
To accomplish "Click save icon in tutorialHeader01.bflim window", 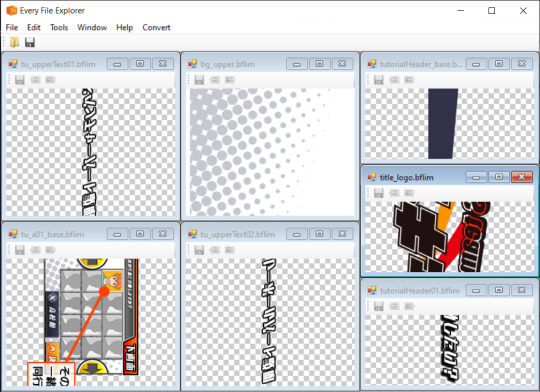I will click(379, 306).
